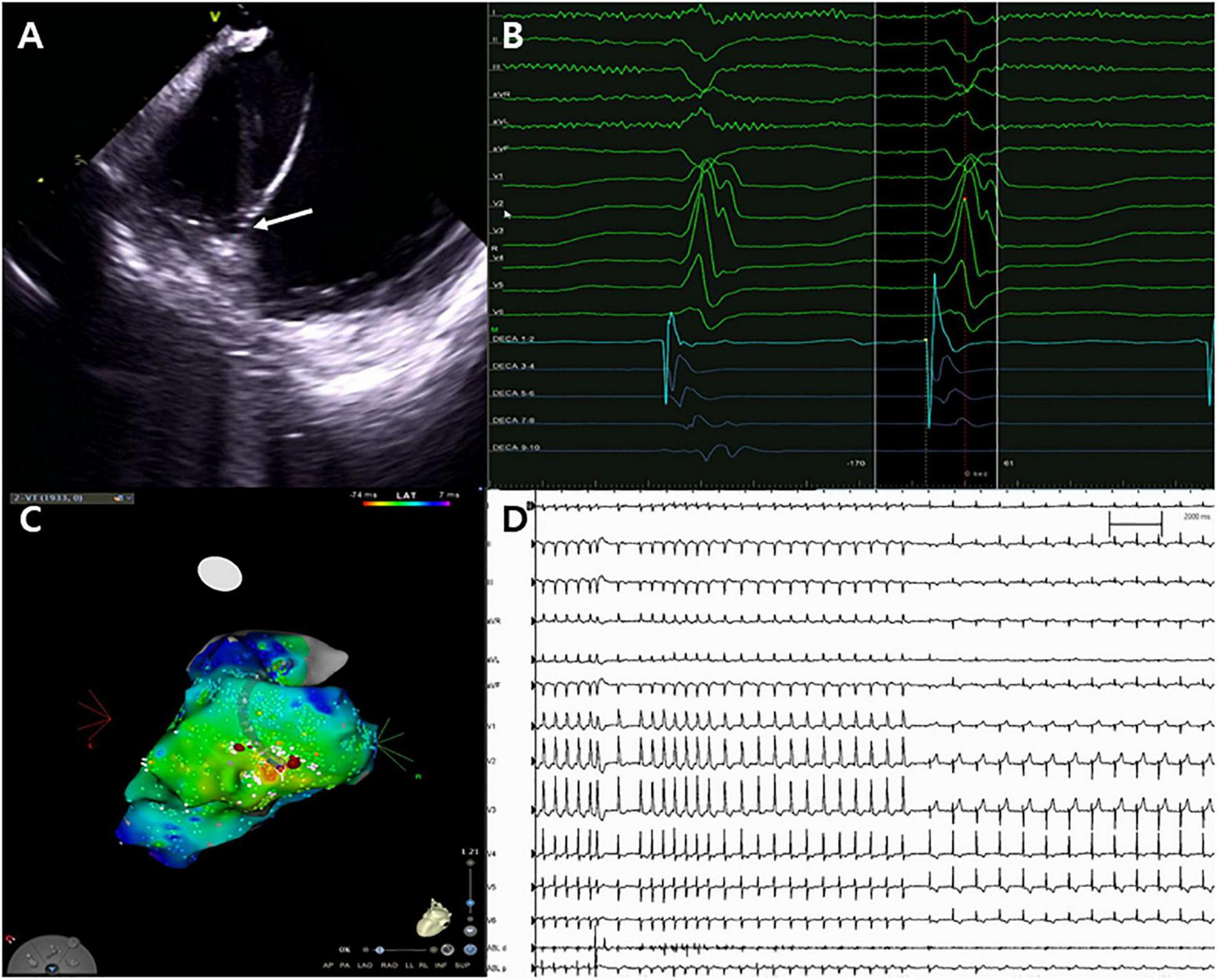Viewport: 1218px width, 980px height.
Task: Toggle the AP projection orientation
Action: pyautogui.click(x=327, y=965)
